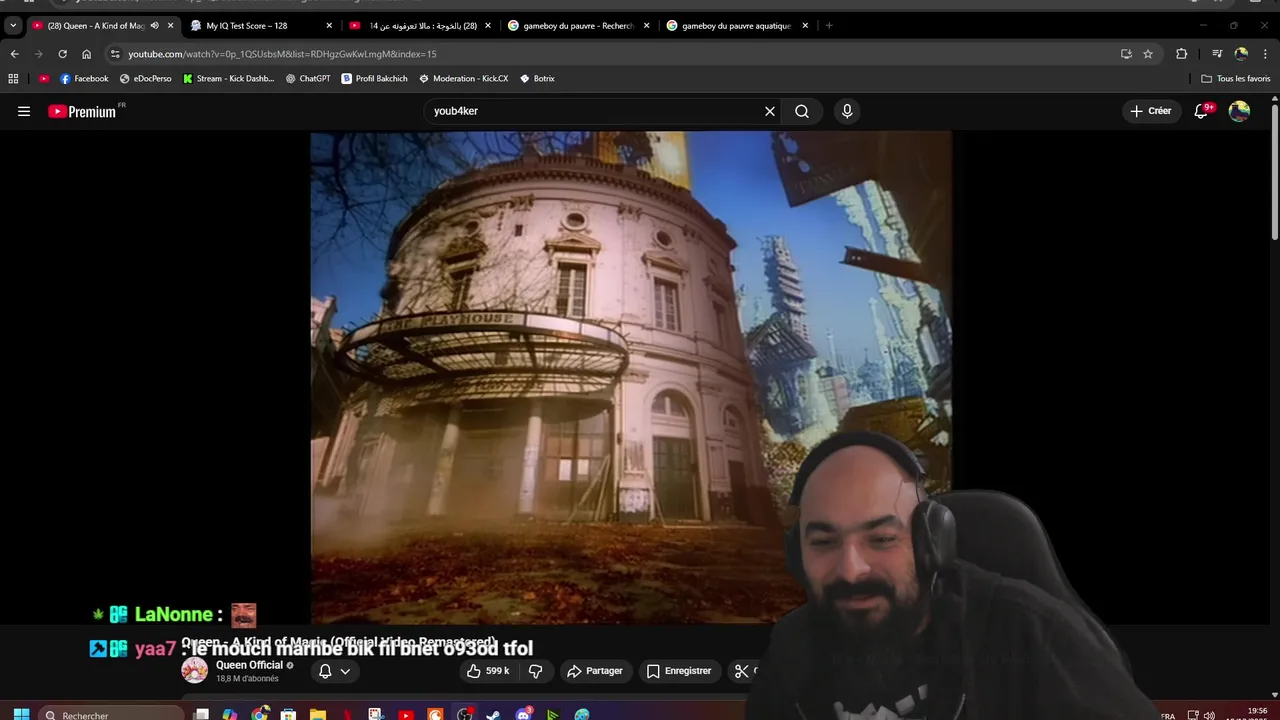Open the Windows Start button
Screen dimensions: 1280x720
21,714
